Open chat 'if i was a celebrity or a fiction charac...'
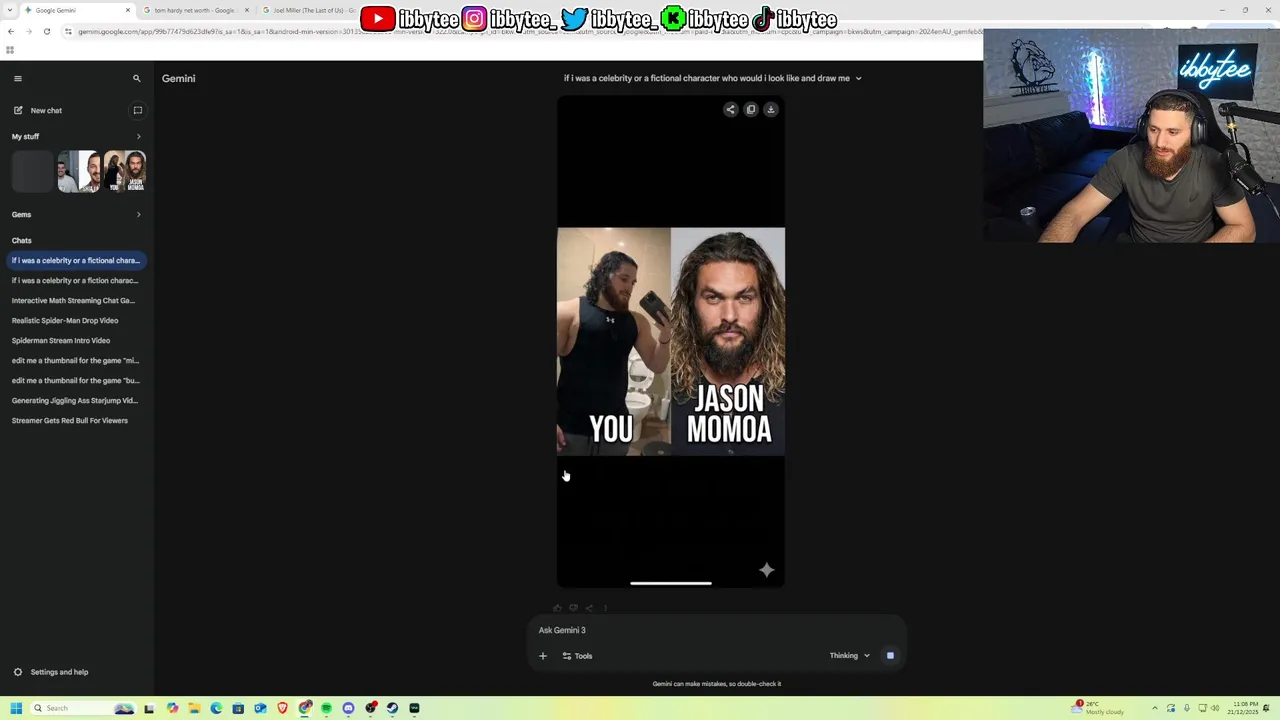 click(x=76, y=280)
